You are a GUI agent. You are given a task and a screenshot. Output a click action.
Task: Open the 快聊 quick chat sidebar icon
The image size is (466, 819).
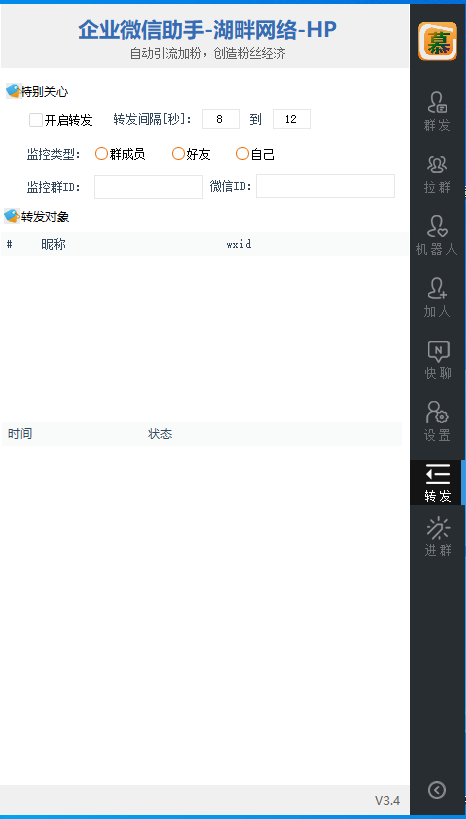[x=437, y=360]
